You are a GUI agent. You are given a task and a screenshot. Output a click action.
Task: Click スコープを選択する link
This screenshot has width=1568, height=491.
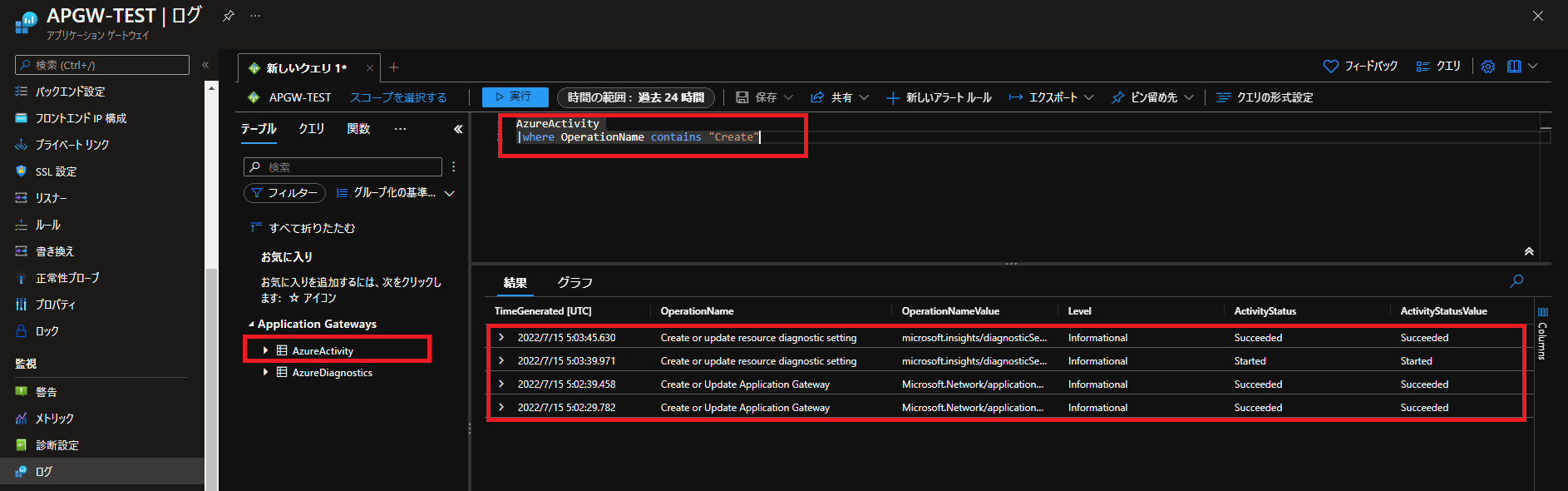[x=398, y=97]
